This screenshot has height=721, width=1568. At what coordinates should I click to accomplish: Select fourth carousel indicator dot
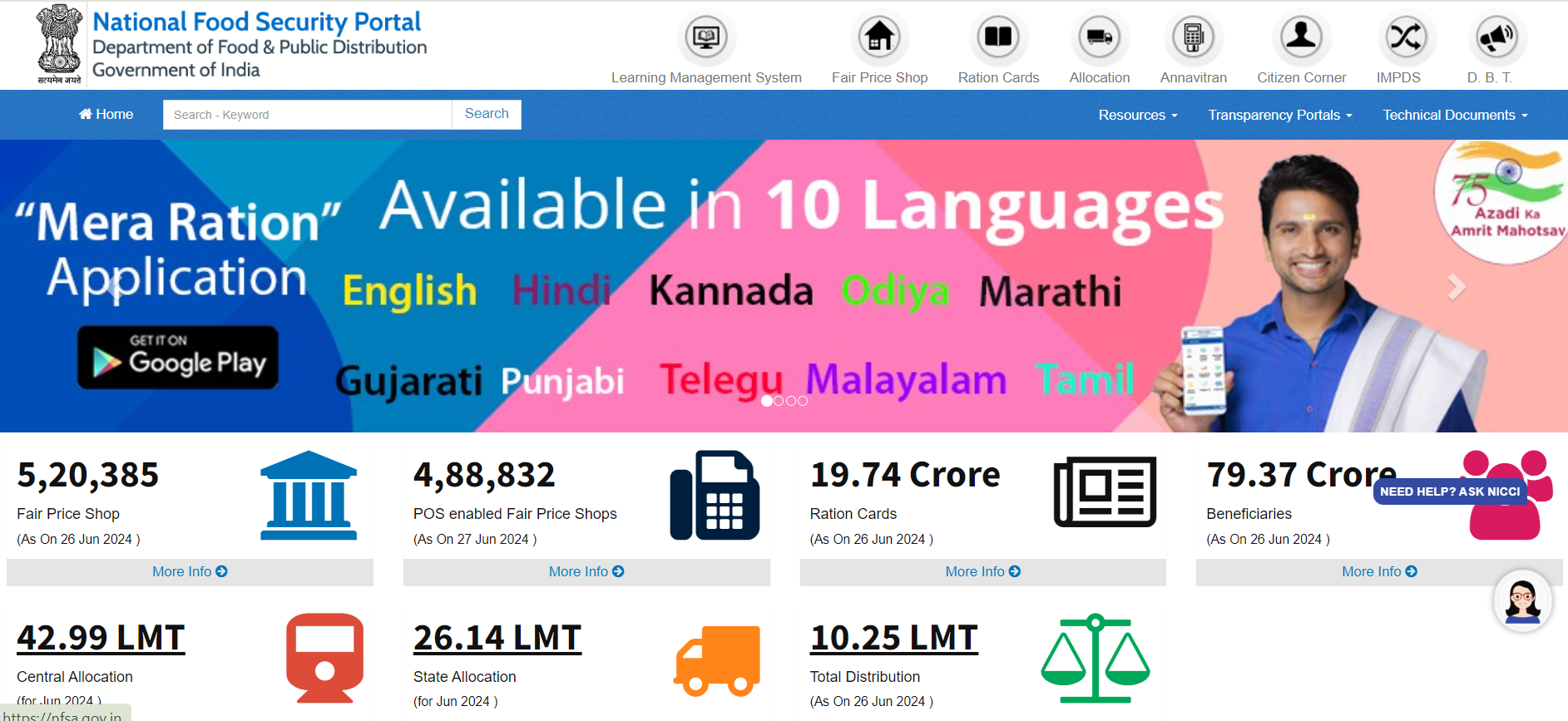click(803, 401)
